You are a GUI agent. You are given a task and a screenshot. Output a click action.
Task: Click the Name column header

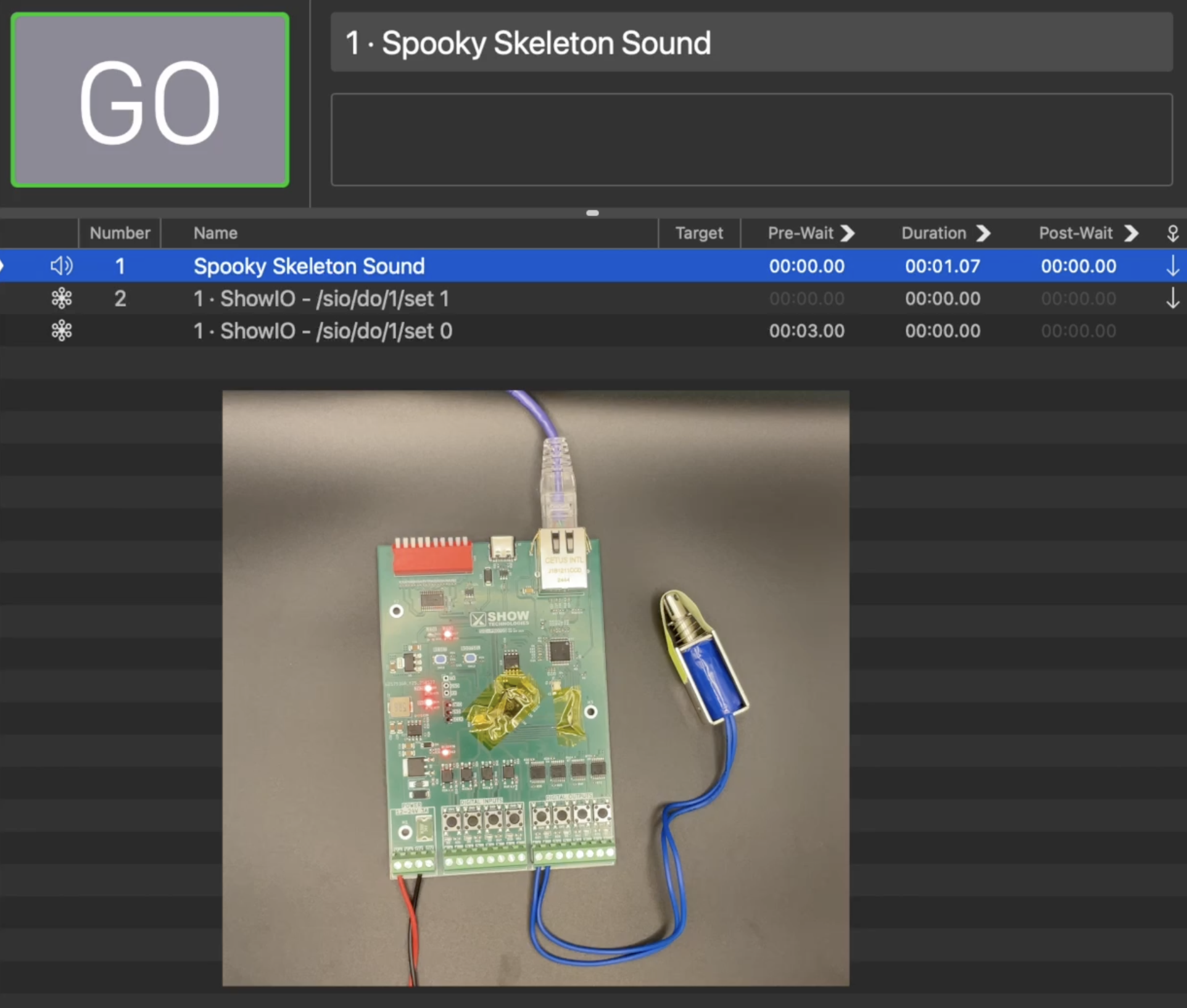(x=215, y=233)
